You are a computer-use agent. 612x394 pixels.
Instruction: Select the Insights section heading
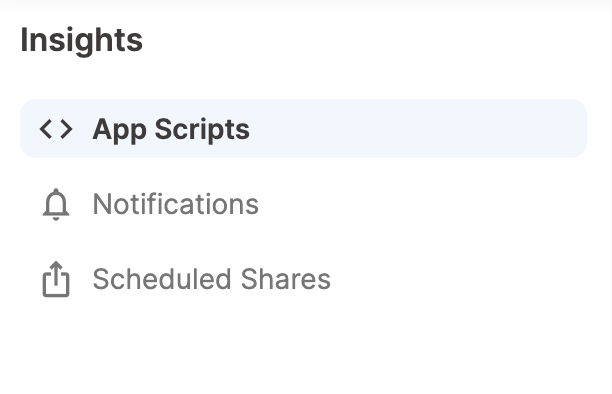point(82,40)
